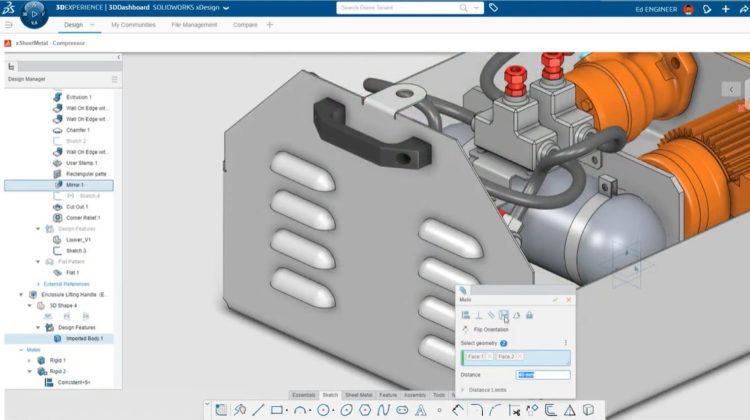The width and height of the screenshot is (750, 420).
Task: Select the Line sketch tool
Action: (x=259, y=410)
